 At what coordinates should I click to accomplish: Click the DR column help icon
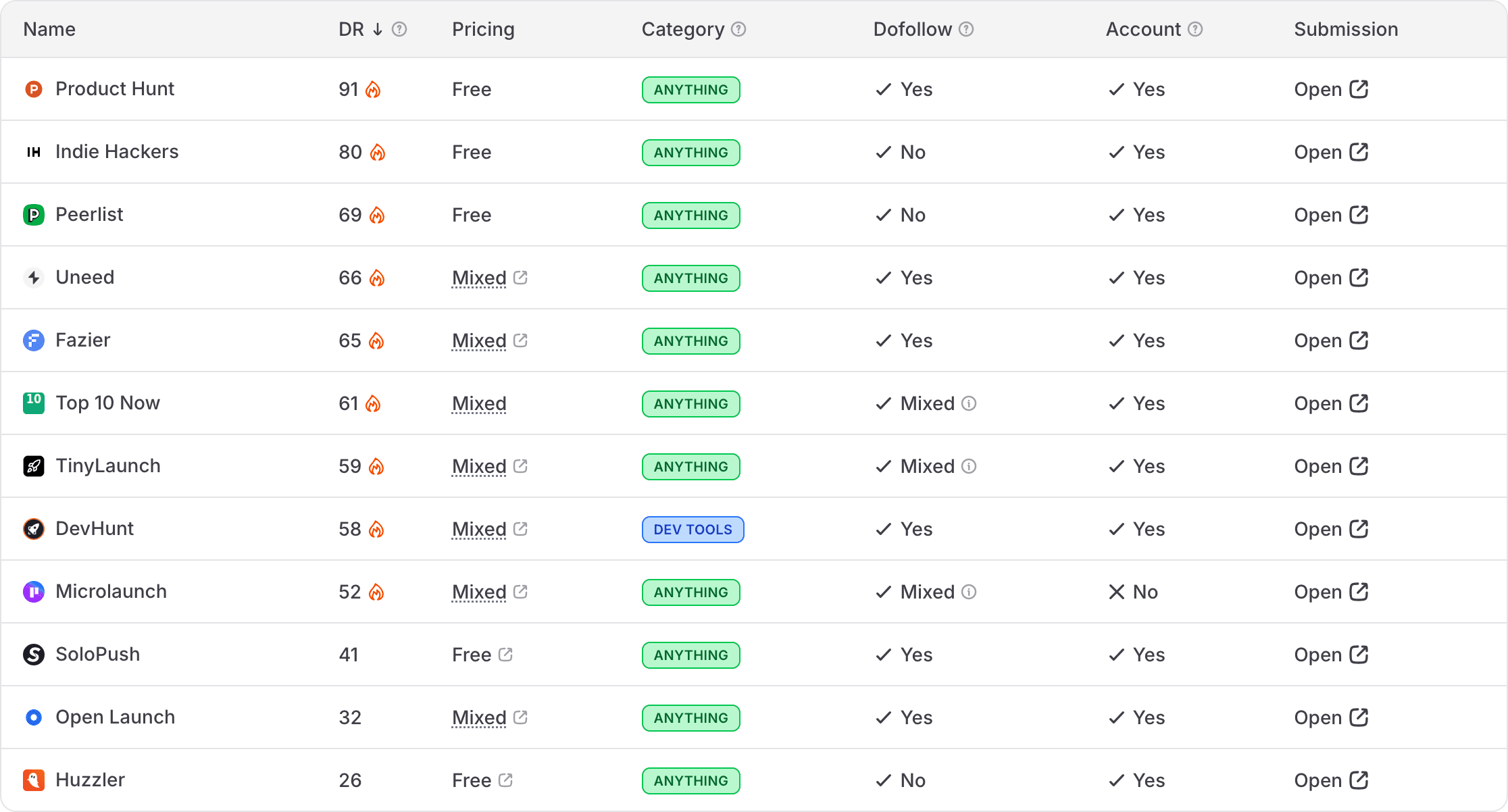click(399, 29)
